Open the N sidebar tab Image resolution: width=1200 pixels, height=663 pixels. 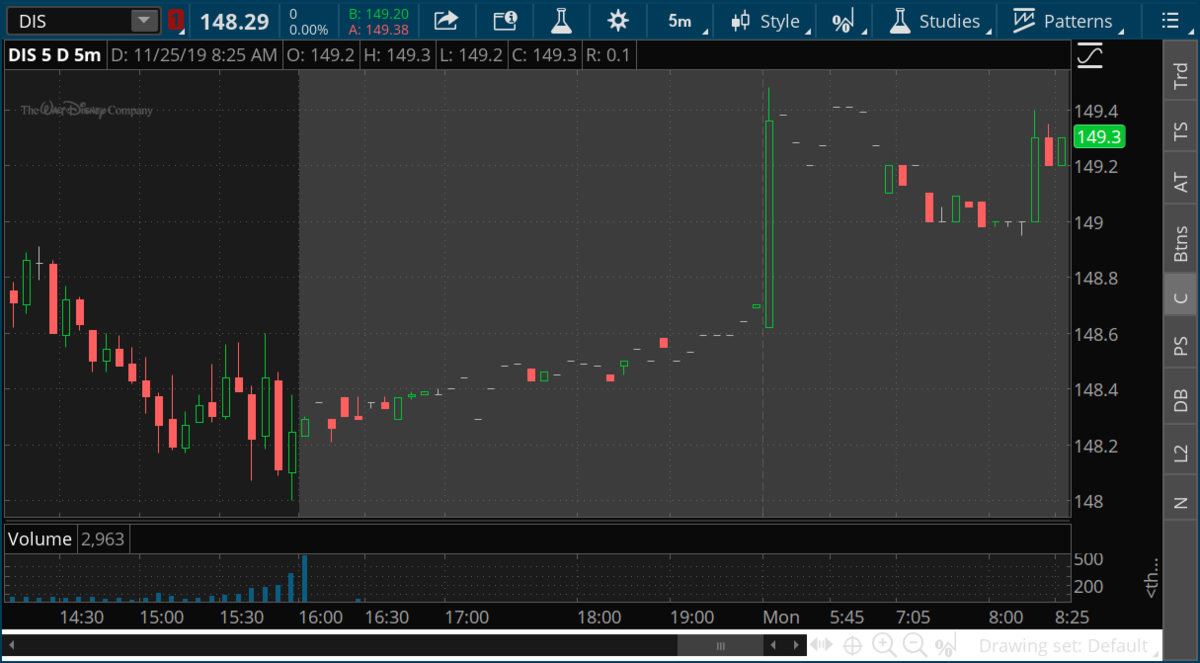1181,503
